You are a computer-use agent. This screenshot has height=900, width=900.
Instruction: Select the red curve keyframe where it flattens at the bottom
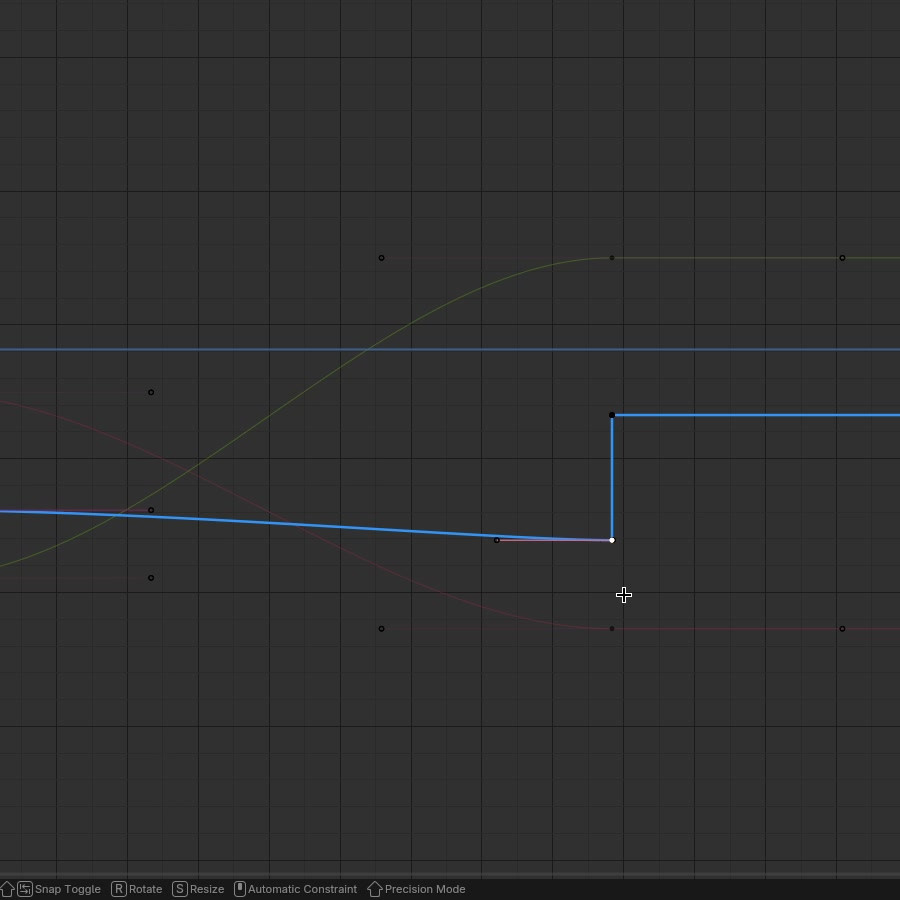612,629
